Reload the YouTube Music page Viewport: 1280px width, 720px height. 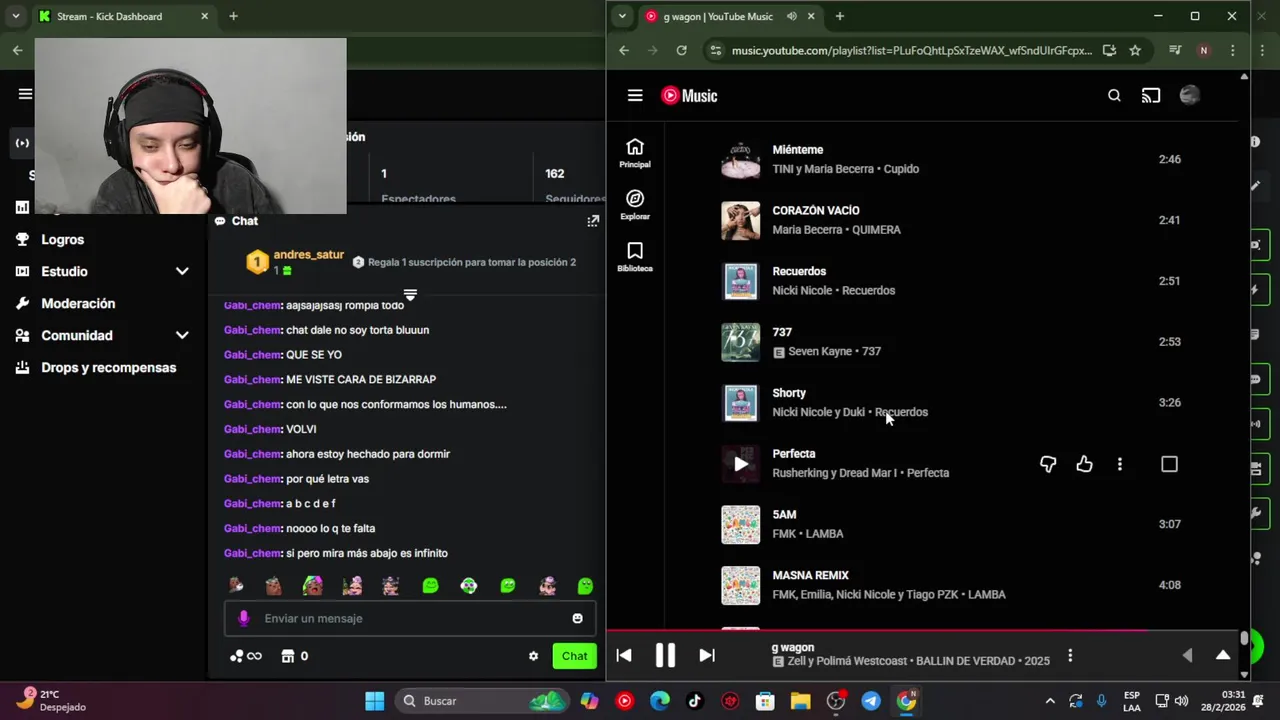coord(681,50)
